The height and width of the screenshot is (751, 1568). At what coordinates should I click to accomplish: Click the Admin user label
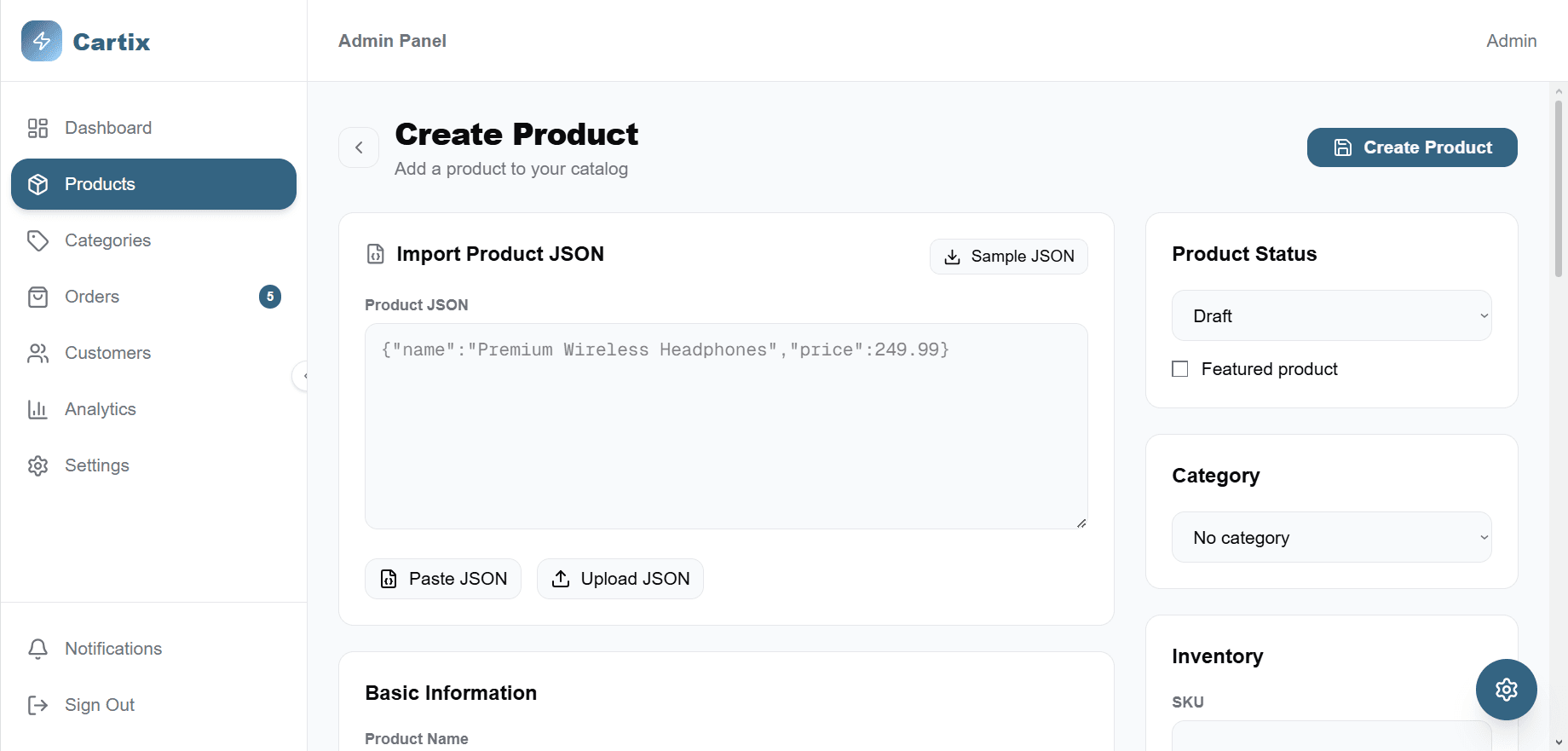[1512, 41]
